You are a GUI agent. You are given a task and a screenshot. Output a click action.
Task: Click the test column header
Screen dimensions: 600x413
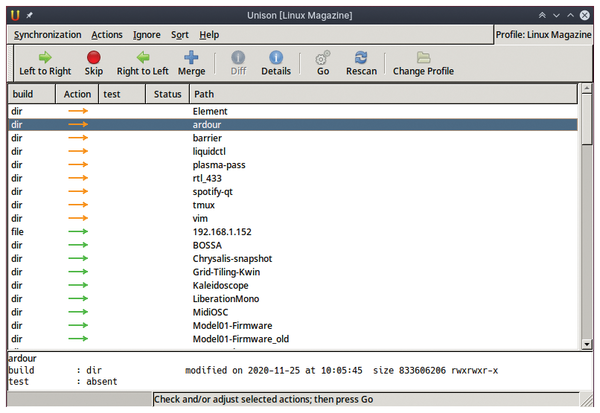tap(122, 94)
